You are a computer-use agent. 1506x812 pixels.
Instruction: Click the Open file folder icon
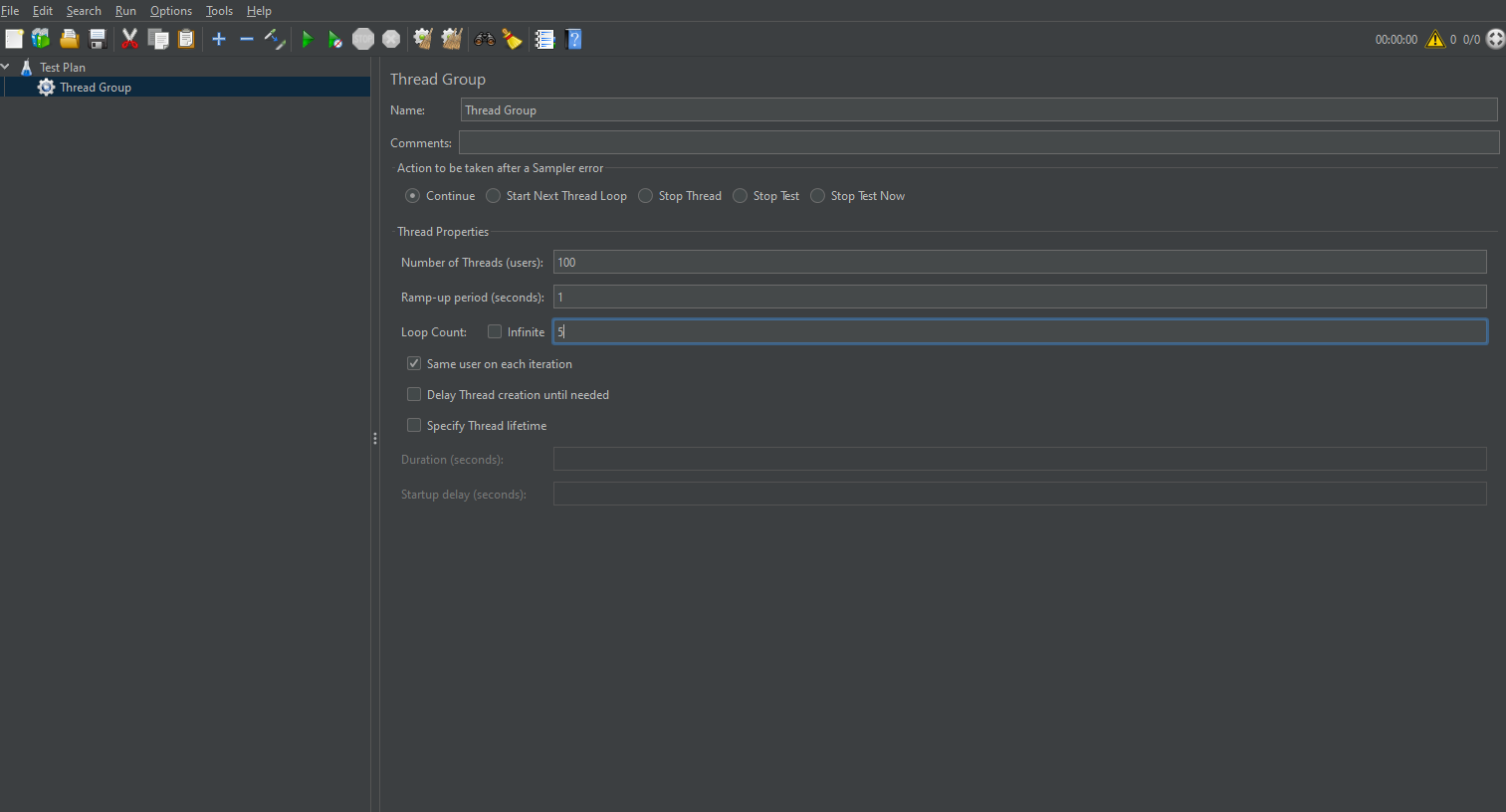click(69, 39)
